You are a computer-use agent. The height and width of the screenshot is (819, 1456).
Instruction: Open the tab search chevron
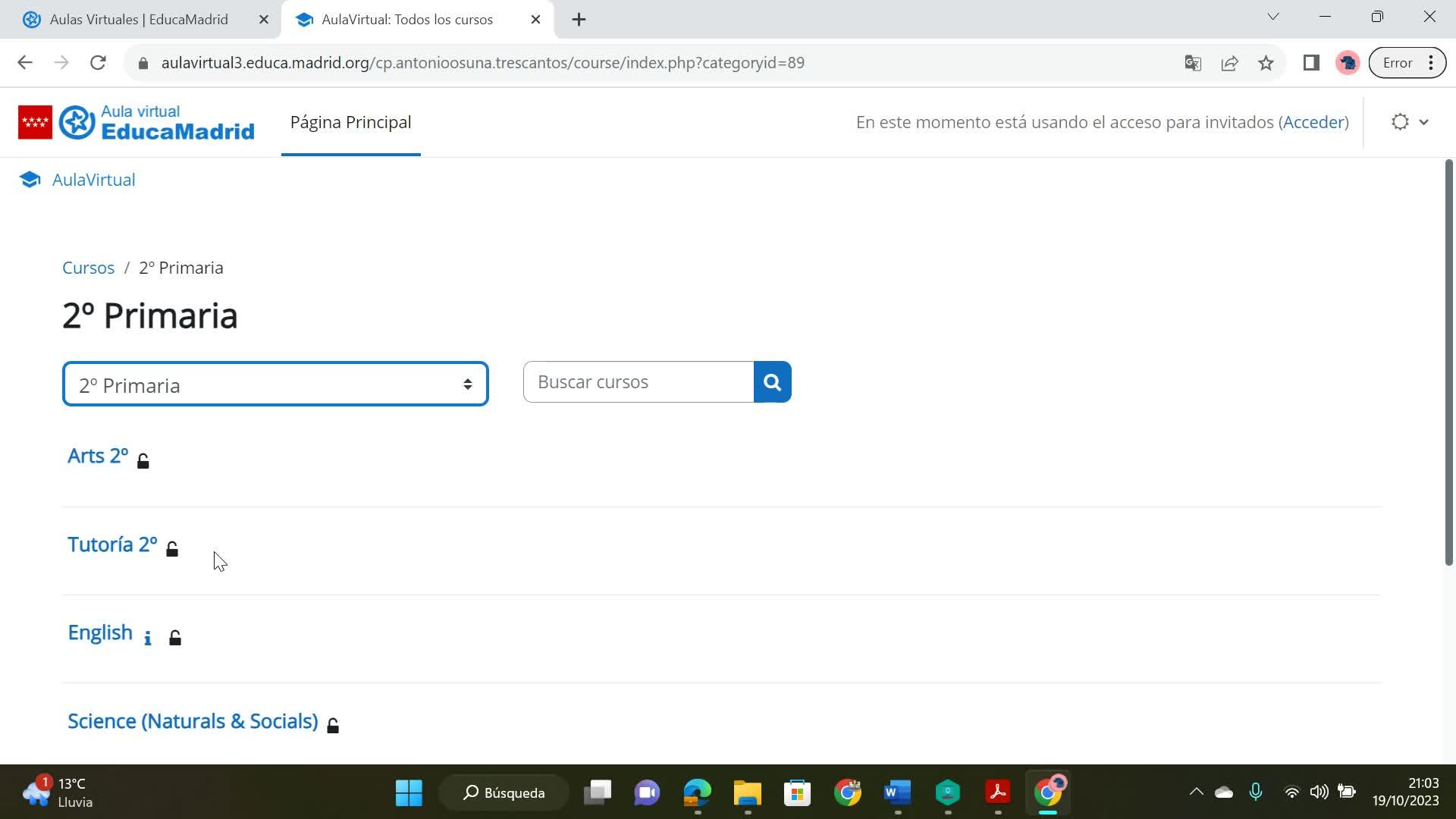point(1272,17)
